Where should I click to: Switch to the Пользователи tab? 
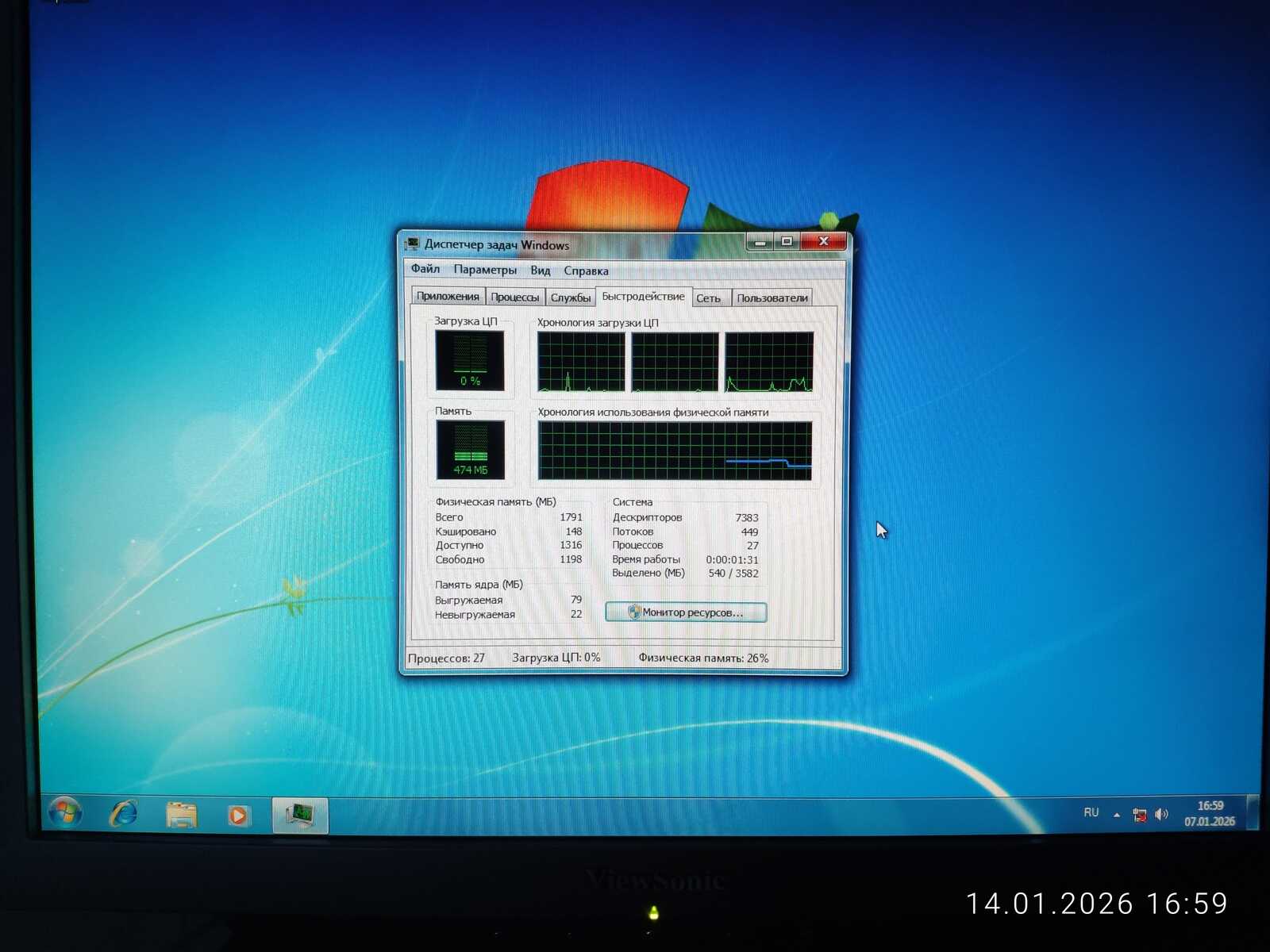coord(772,298)
